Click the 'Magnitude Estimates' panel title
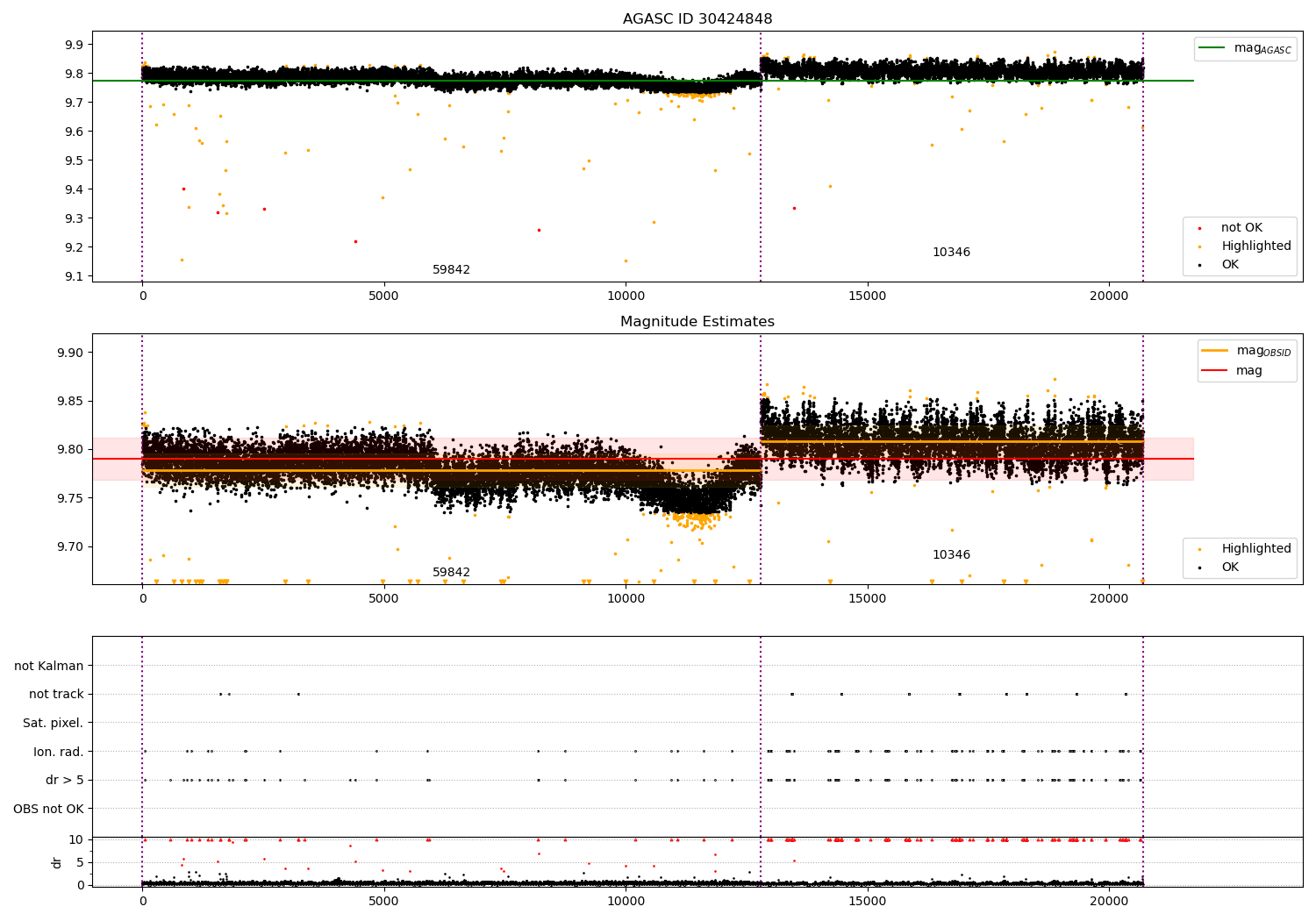Image resolution: width=1316 pixels, height=921 pixels. [x=697, y=322]
